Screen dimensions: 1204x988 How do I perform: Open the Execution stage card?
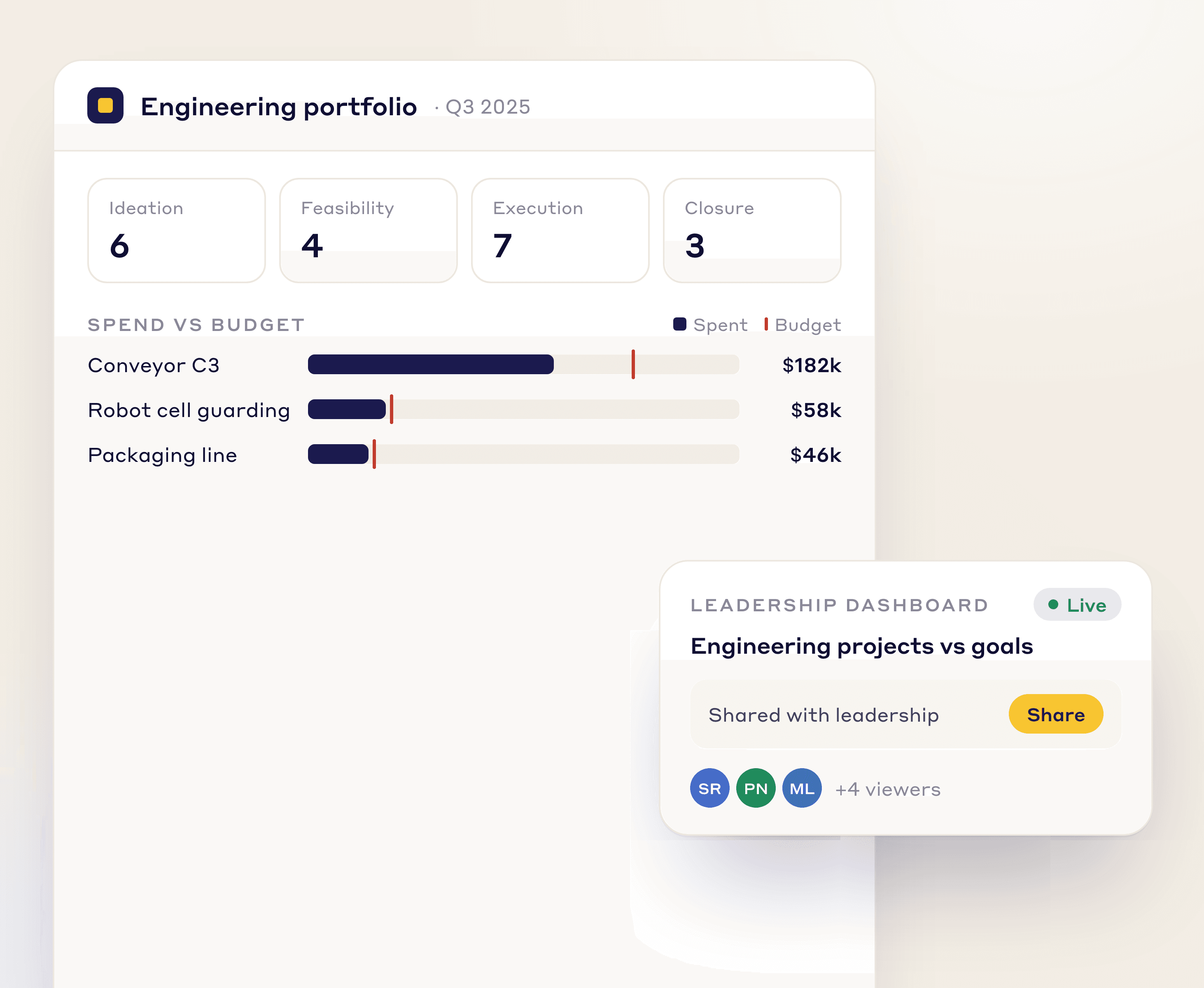560,231
